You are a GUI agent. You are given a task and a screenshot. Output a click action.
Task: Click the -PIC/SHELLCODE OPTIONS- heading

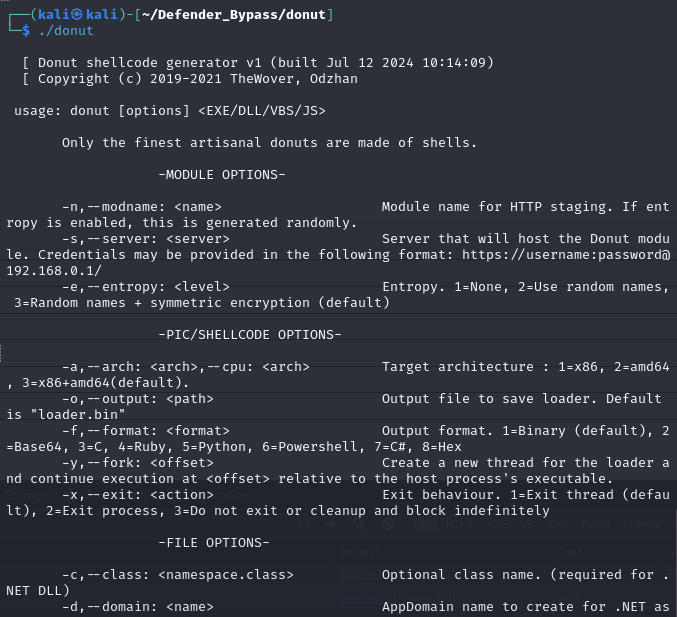click(250, 335)
